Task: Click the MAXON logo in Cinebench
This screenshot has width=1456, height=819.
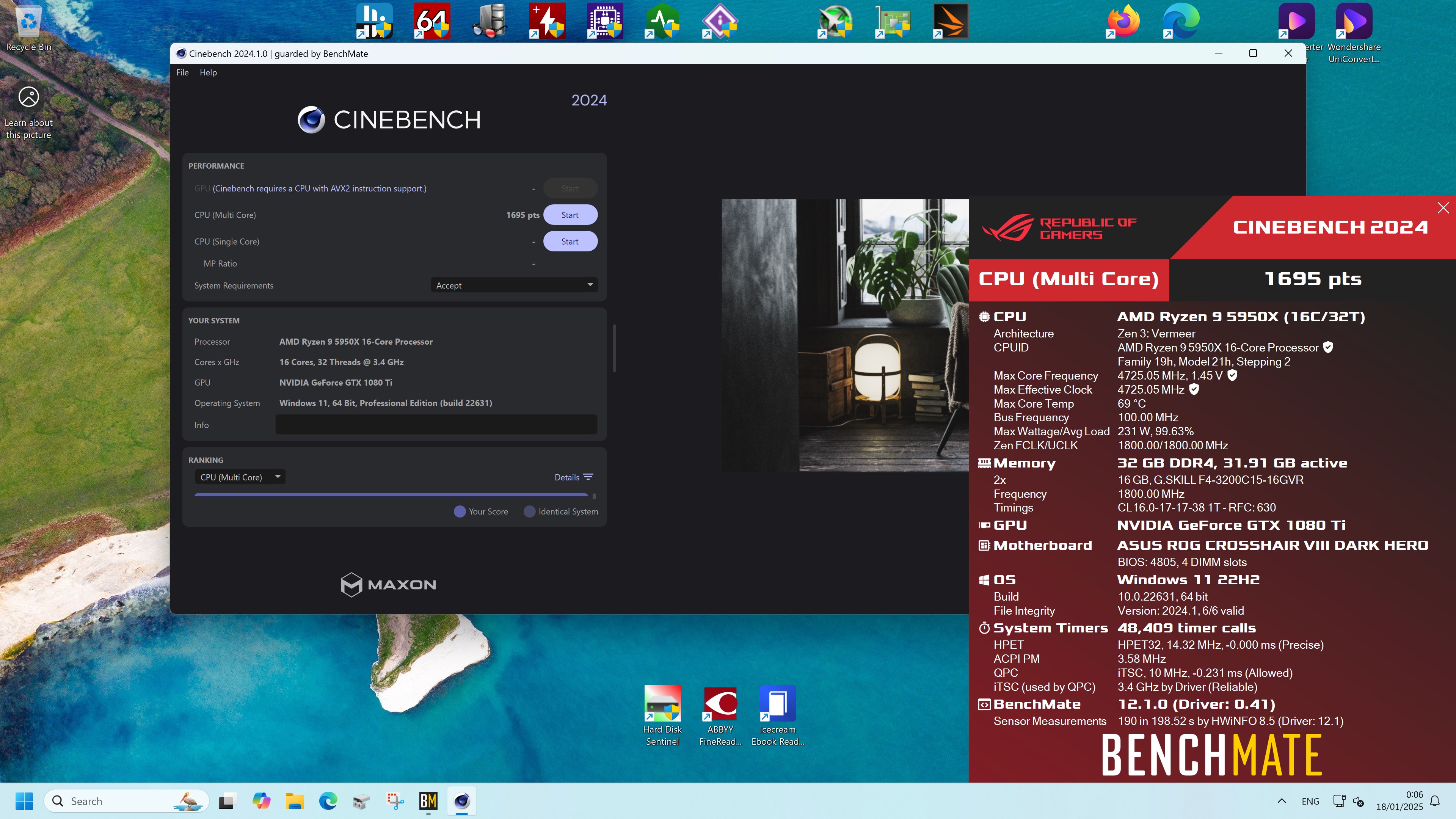Action: pos(388,584)
